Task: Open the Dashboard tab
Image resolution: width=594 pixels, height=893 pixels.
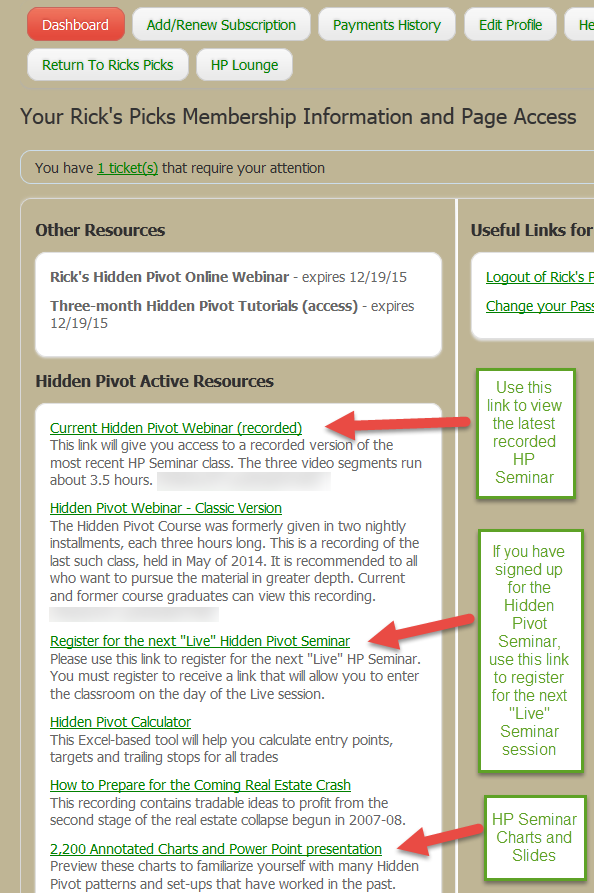Action: click(76, 24)
